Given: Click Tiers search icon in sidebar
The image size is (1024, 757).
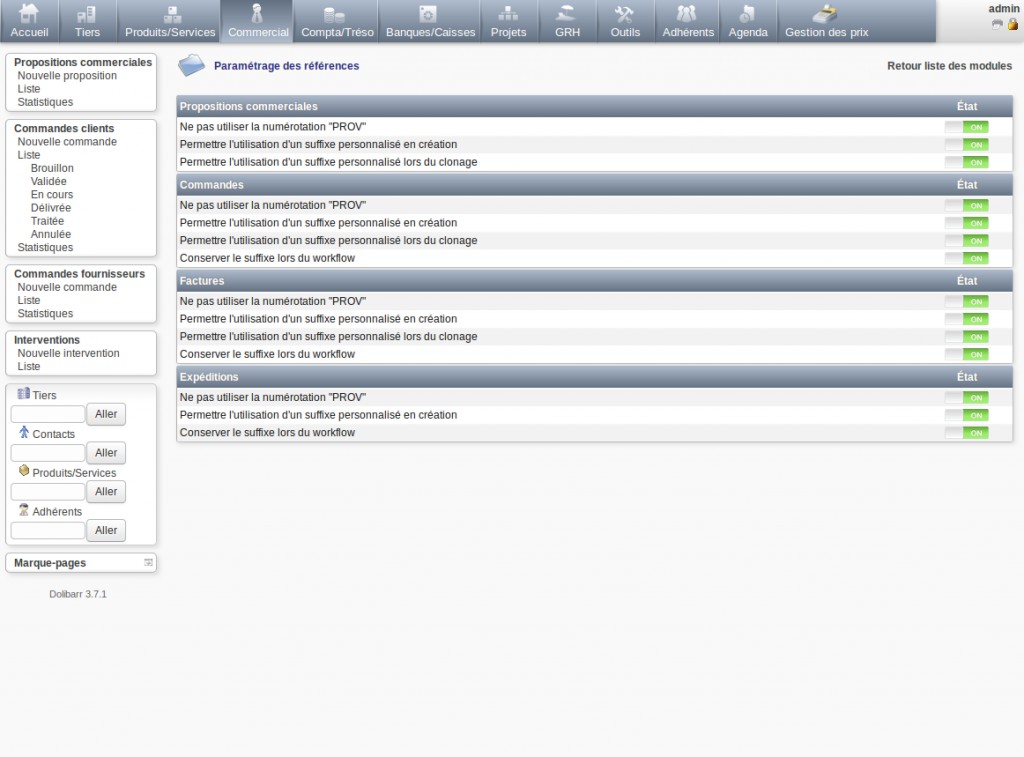Looking at the screenshot, I should 24,393.
